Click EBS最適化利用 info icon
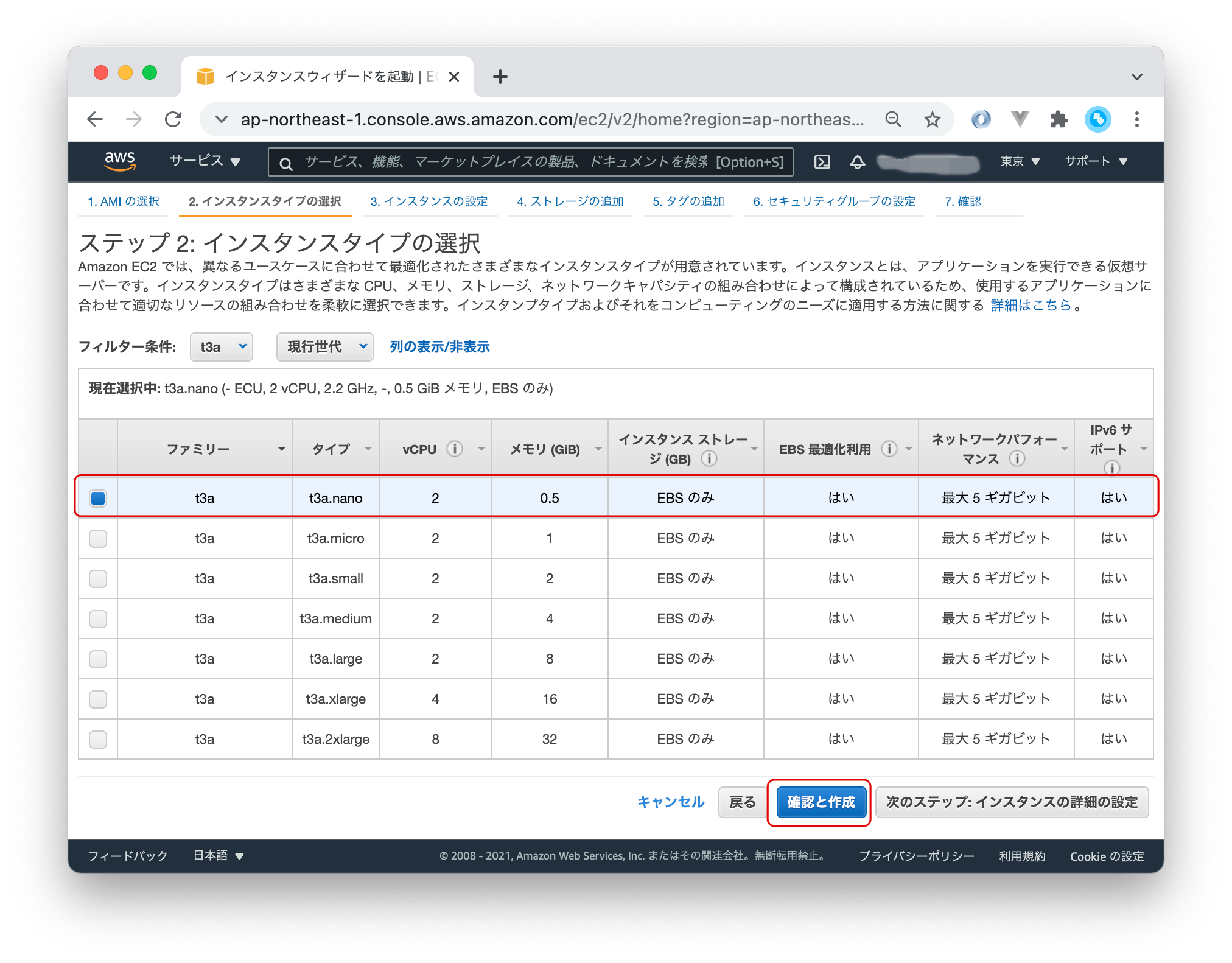The width and height of the screenshot is (1232, 963). click(889, 449)
